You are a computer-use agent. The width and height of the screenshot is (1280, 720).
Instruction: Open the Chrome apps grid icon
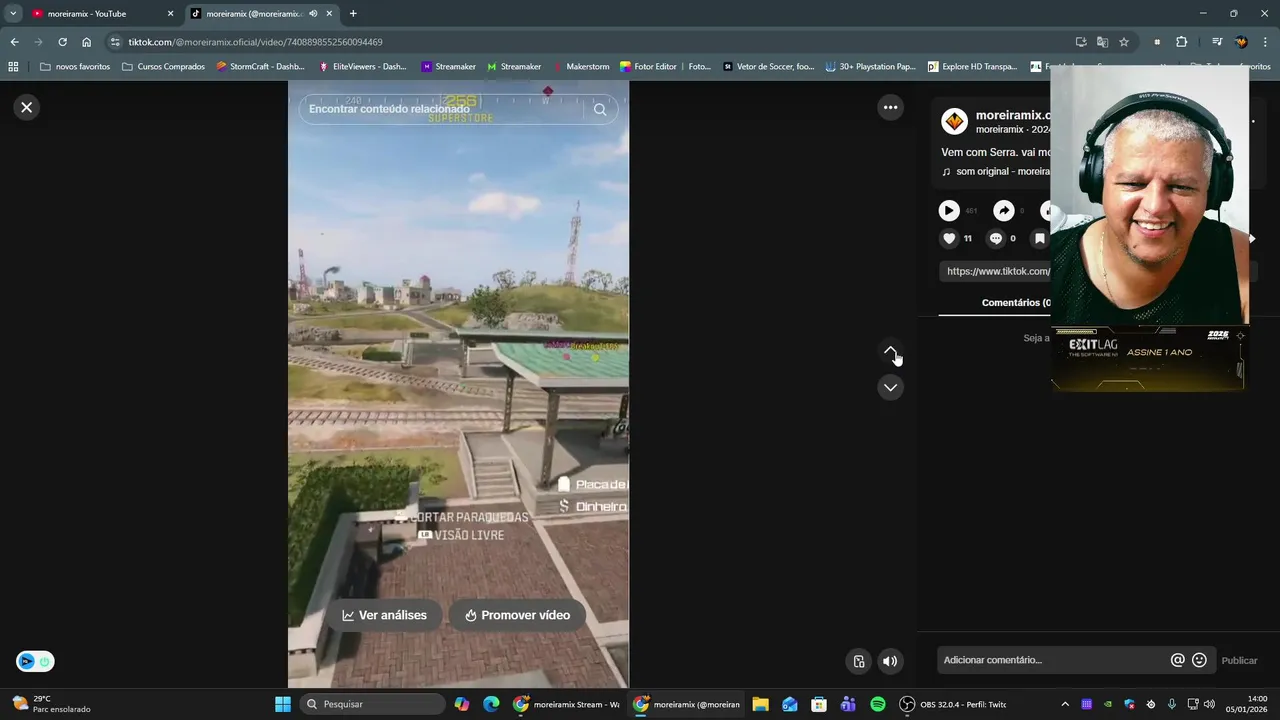13,67
